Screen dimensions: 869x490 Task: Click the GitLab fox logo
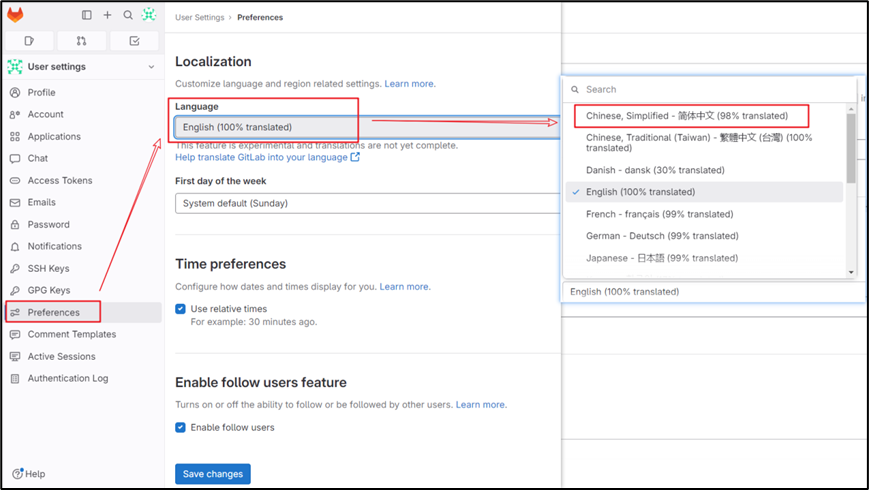click(15, 15)
